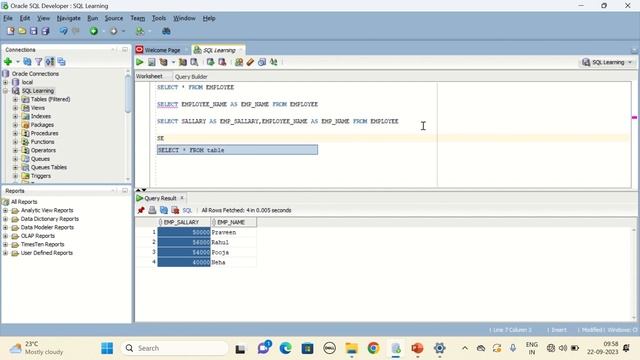Click the Run Script icon in worksheet toolbar
This screenshot has height=360, width=640.
coord(151,62)
